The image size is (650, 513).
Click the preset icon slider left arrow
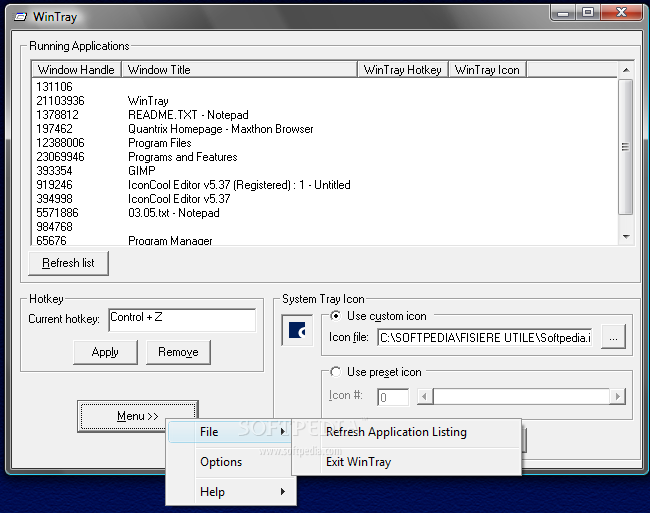pos(424,397)
